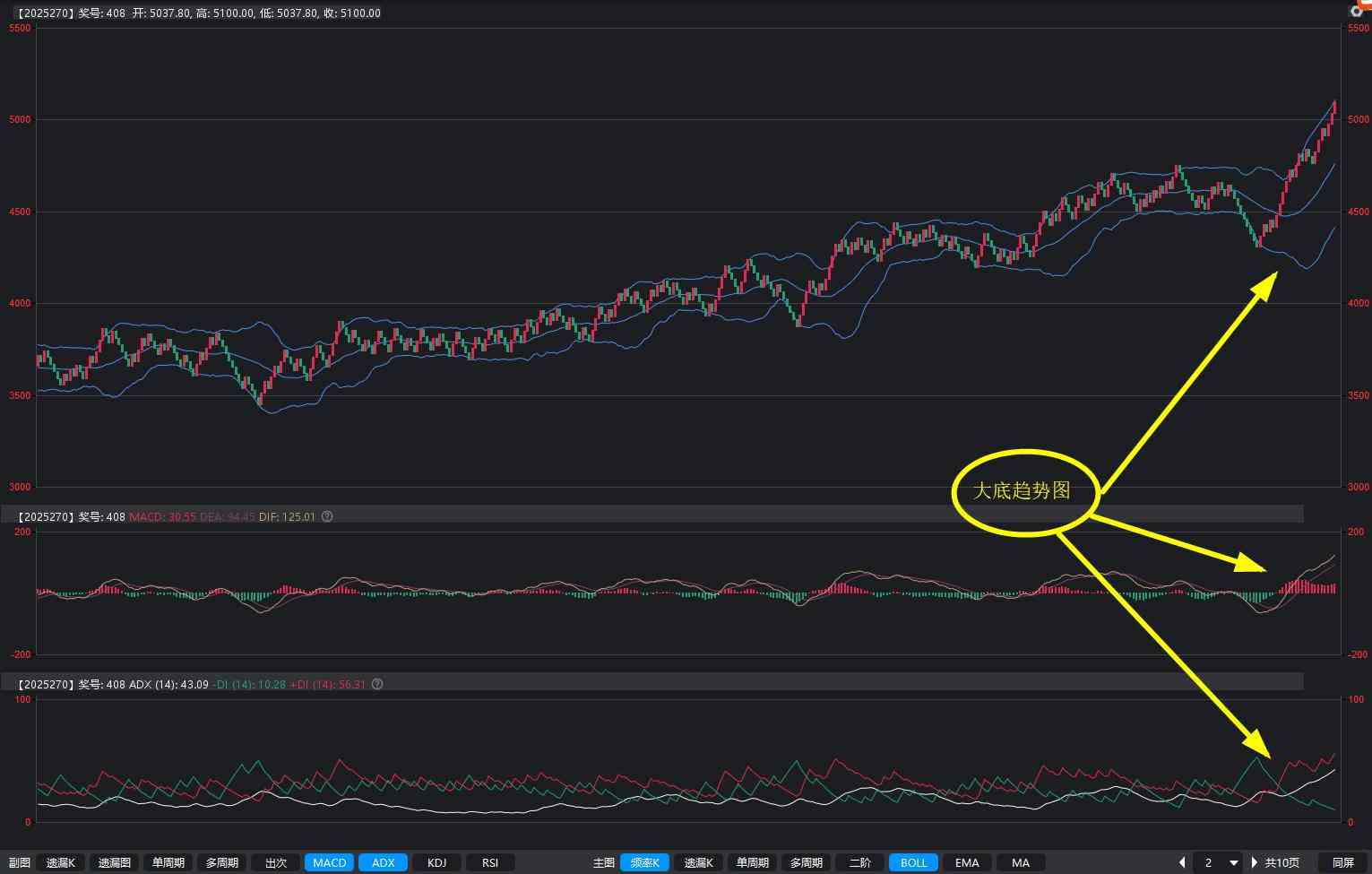Toggle the ADX sub-chart indicator
Image resolution: width=1372 pixels, height=874 pixels.
tap(383, 862)
